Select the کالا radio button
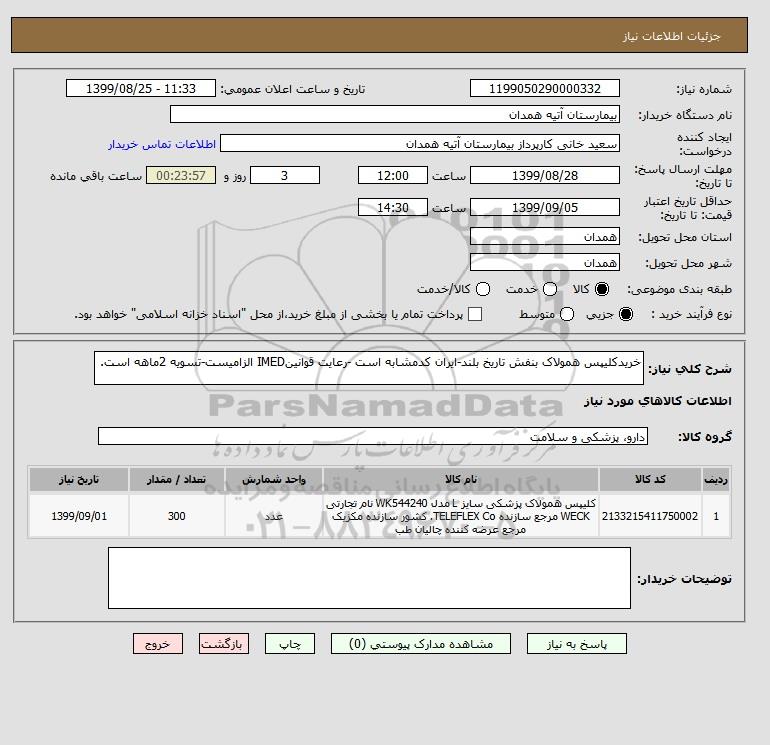Viewport: 770px width, 745px height. (602, 289)
